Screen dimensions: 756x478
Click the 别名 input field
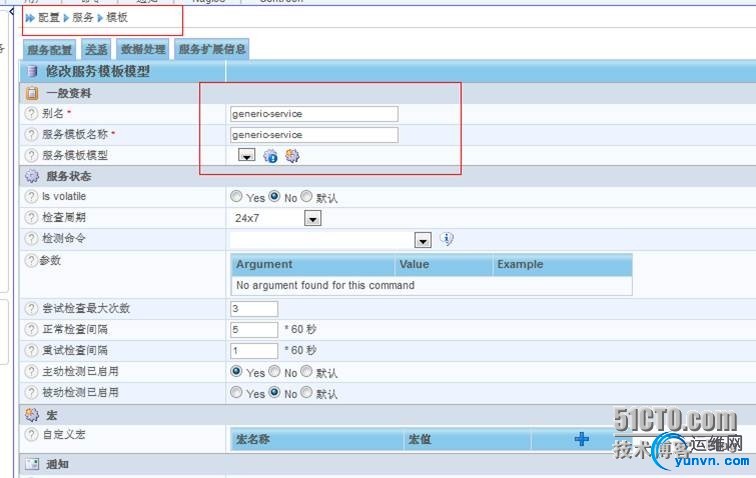314,114
